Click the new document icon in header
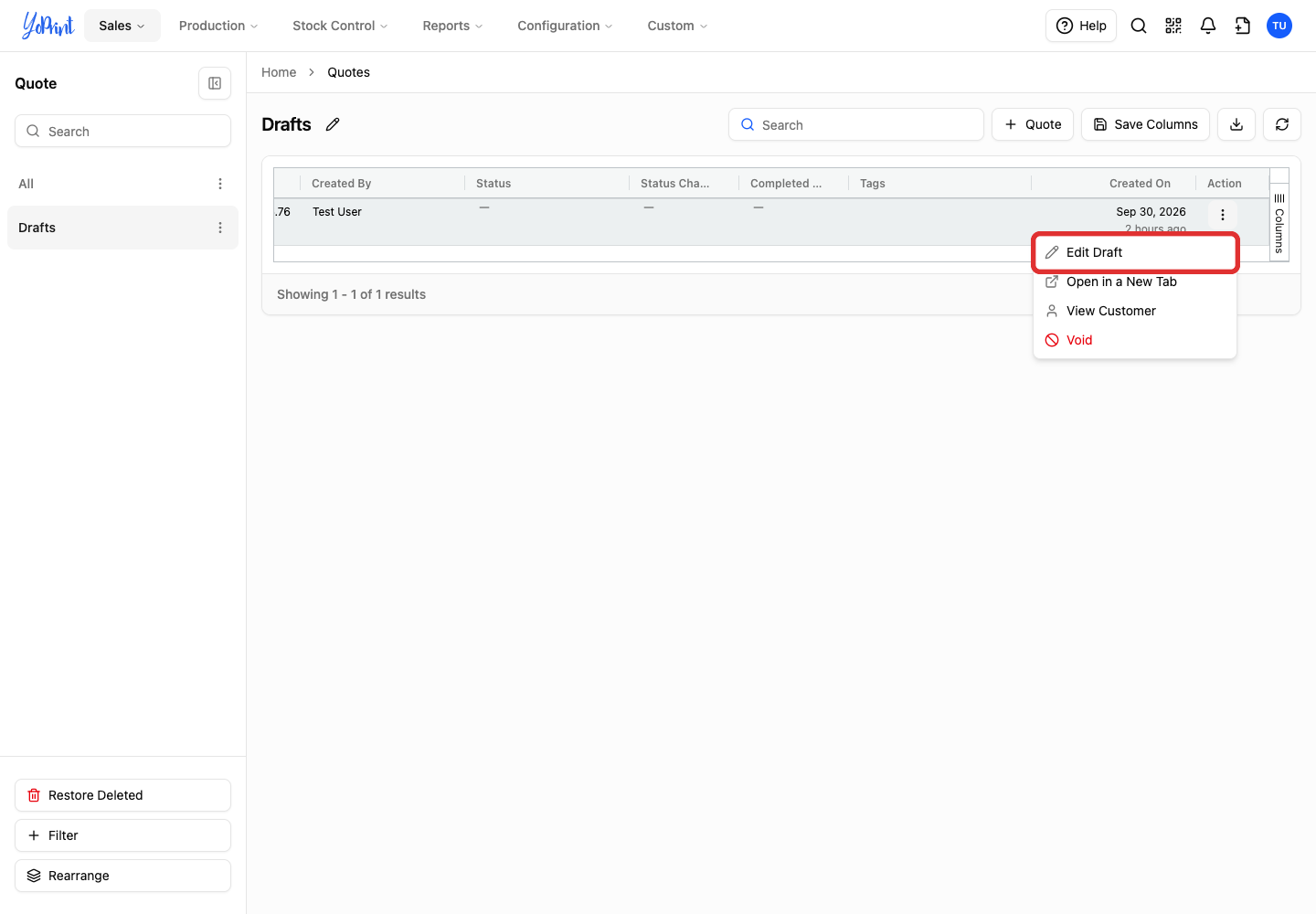 click(1243, 26)
